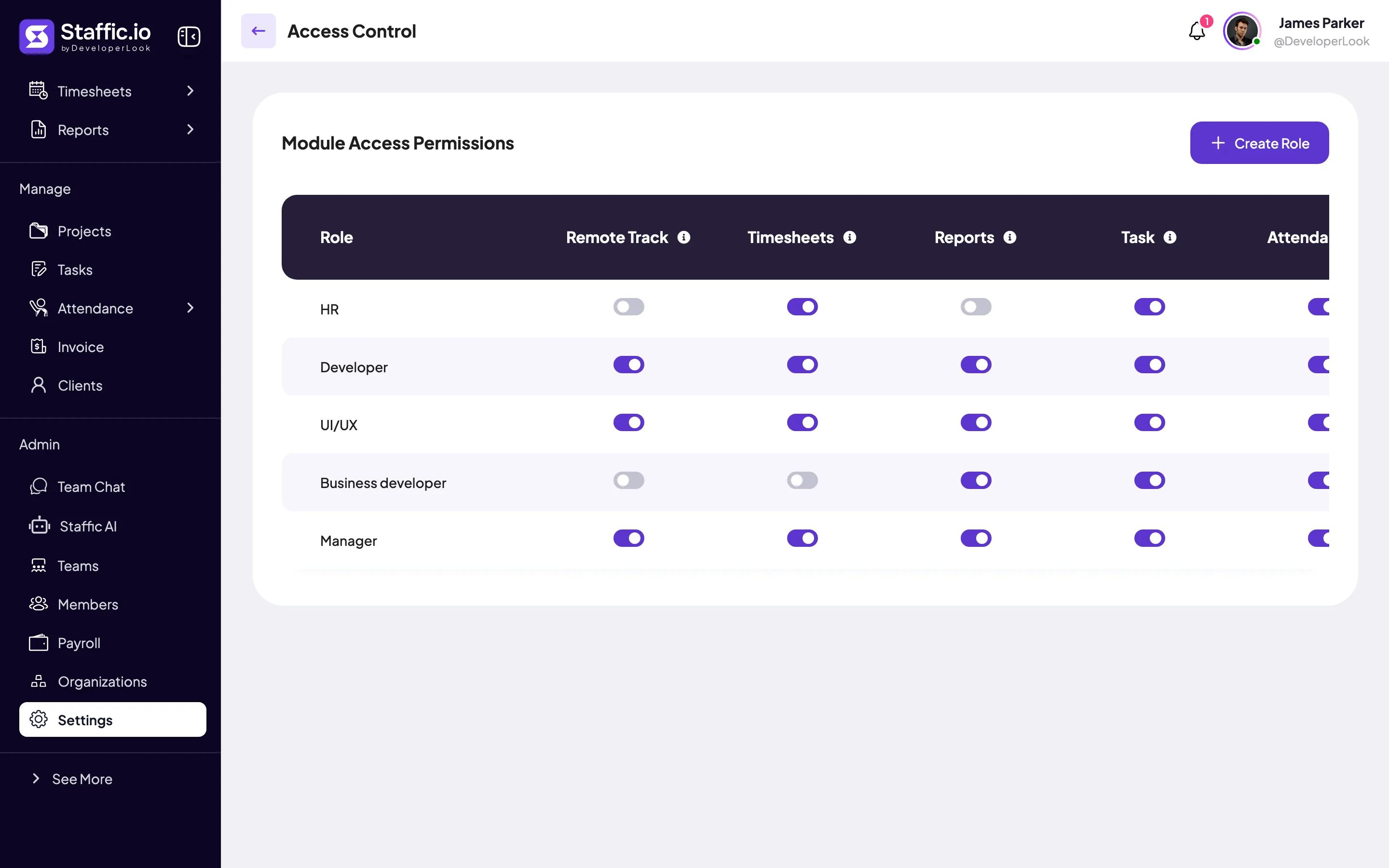The height and width of the screenshot is (868, 1389).
Task: Open Timesheets from the sidebar
Action: point(112,91)
